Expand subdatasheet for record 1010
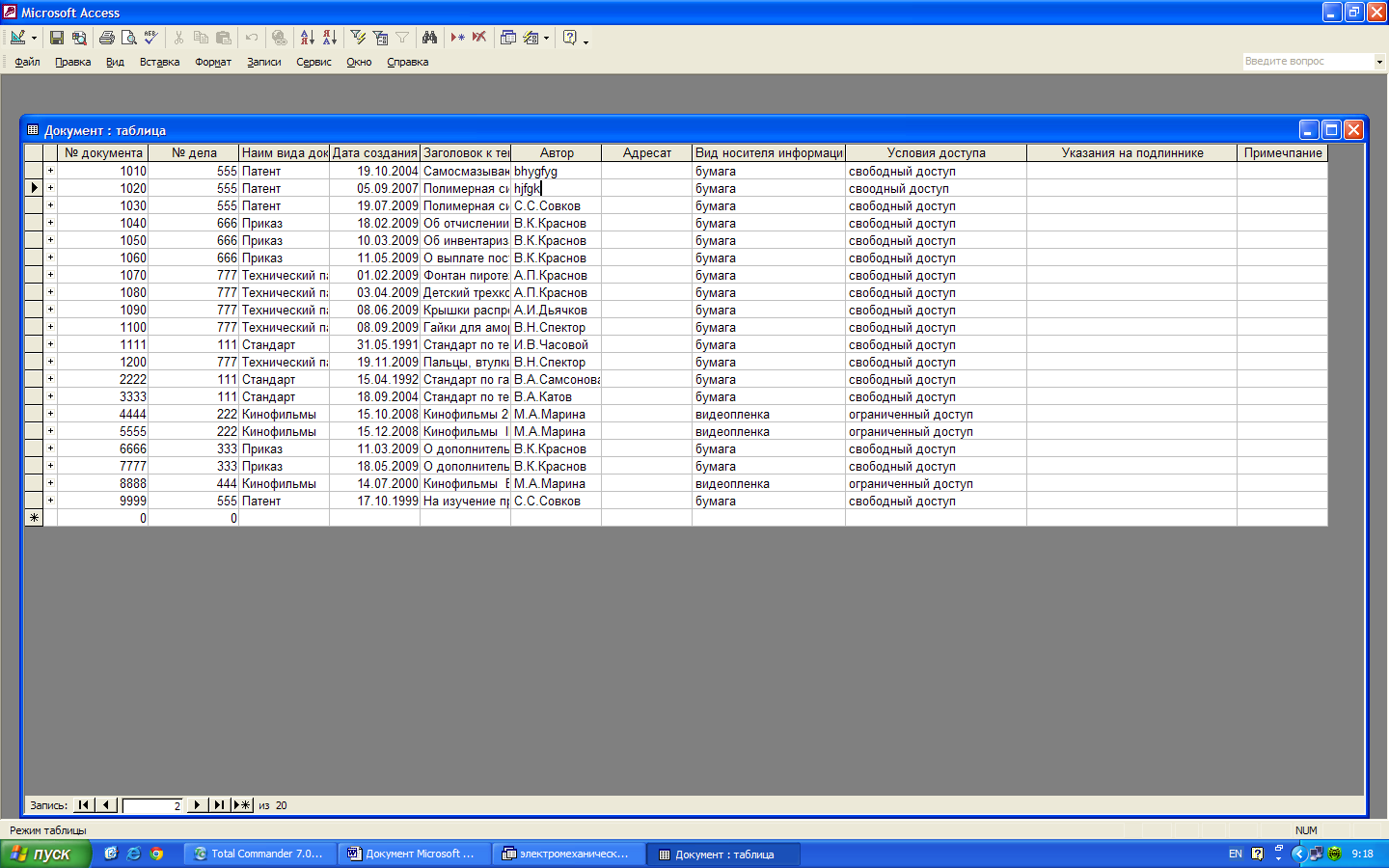This screenshot has width=1389, height=868. [x=50, y=171]
